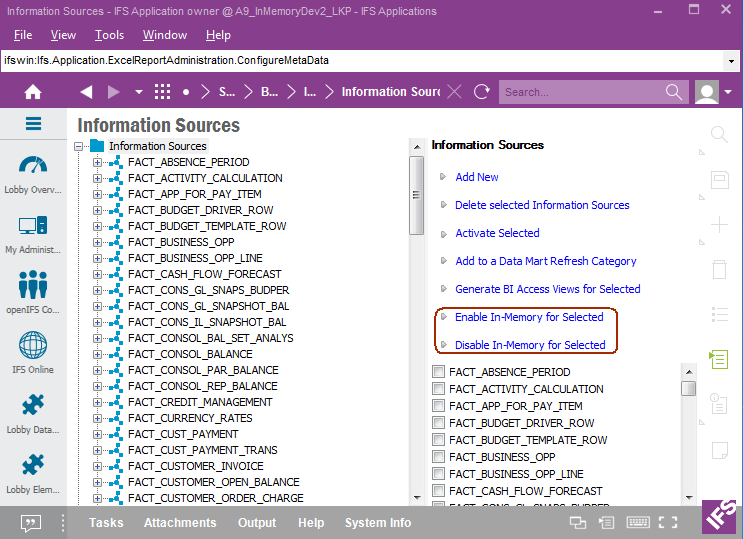The image size is (743, 539).
Task: Click Delete selected Information Sources link
Action: pyautogui.click(x=542, y=205)
